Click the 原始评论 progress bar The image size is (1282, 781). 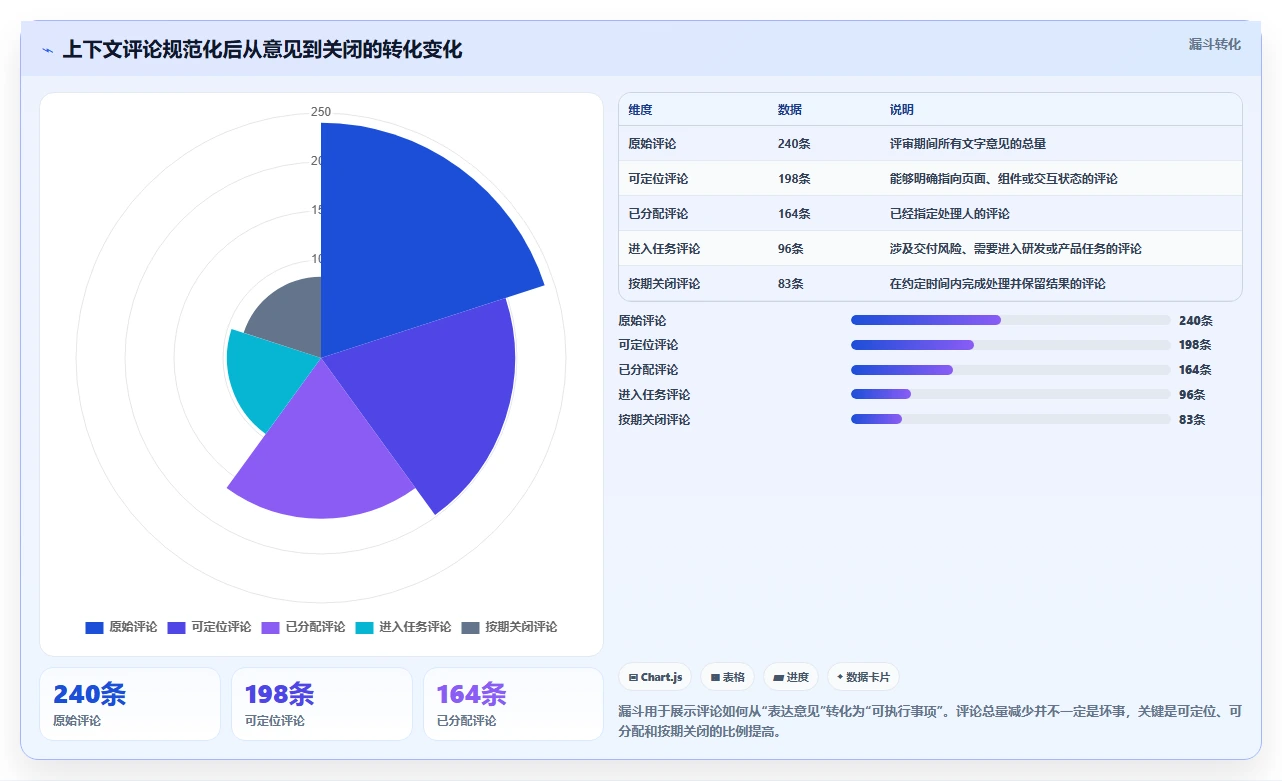tap(1010, 320)
